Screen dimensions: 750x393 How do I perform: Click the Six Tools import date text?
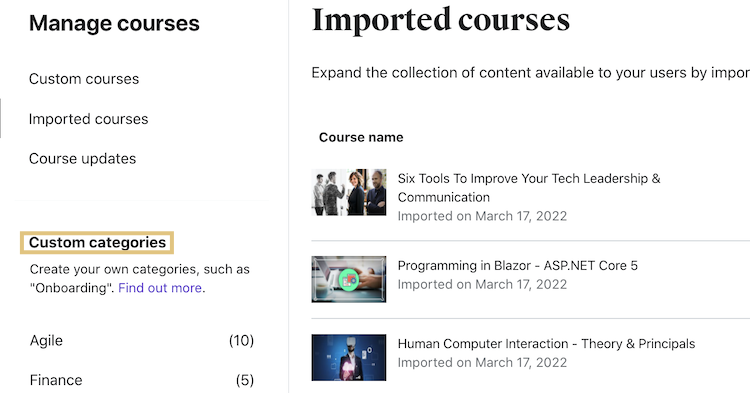click(x=482, y=216)
